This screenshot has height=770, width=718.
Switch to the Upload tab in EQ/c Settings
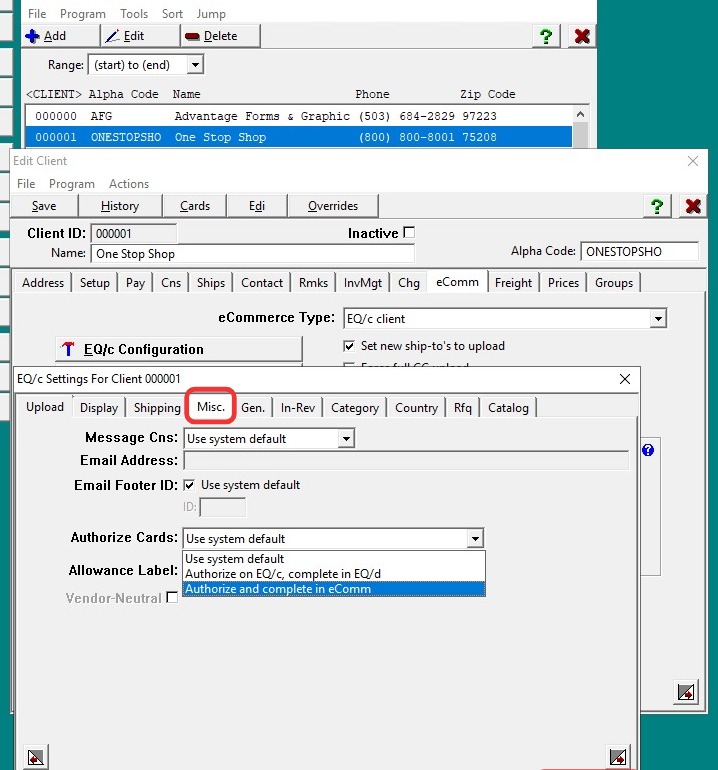point(45,407)
